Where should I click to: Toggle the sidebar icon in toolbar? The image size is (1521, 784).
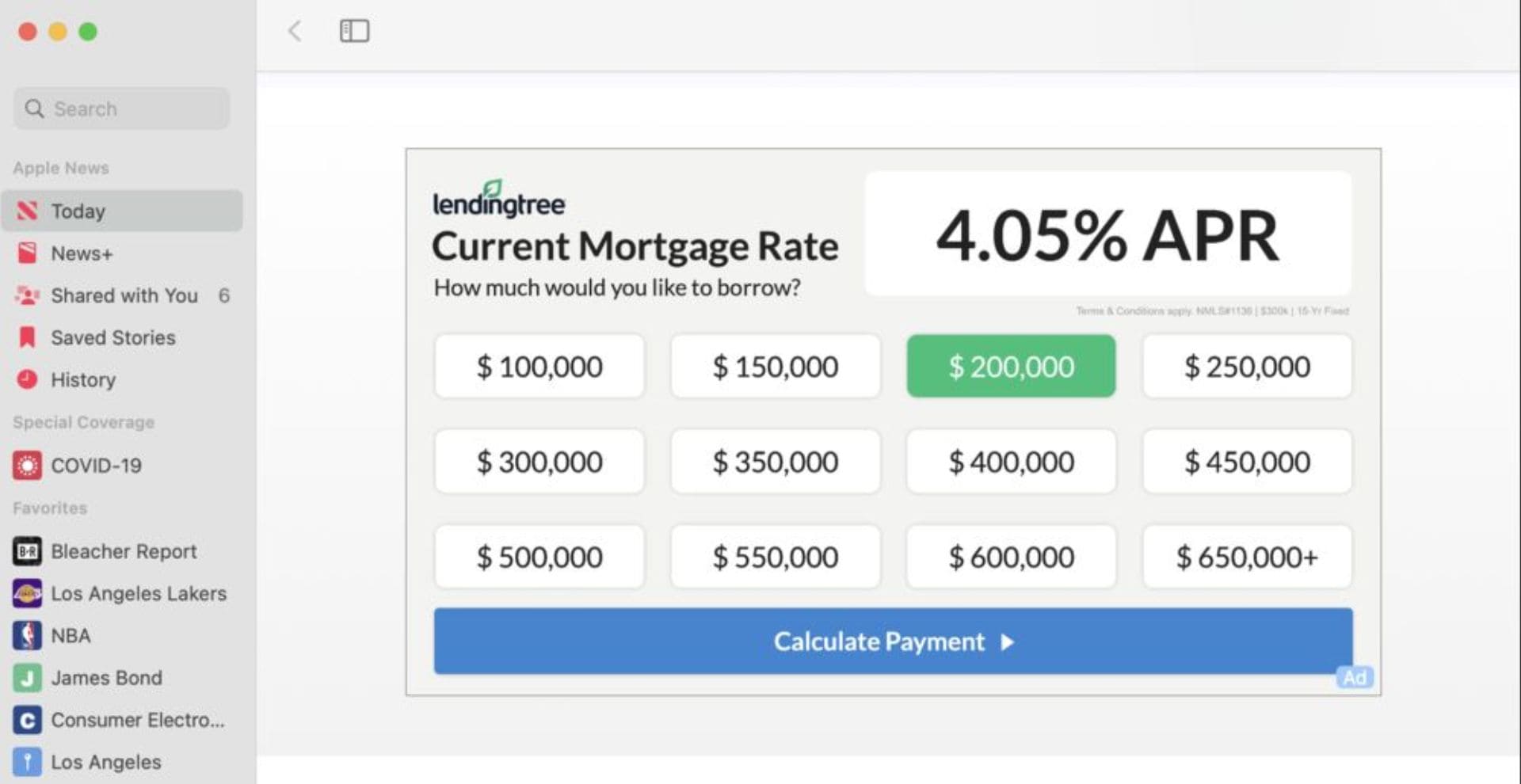[x=354, y=32]
